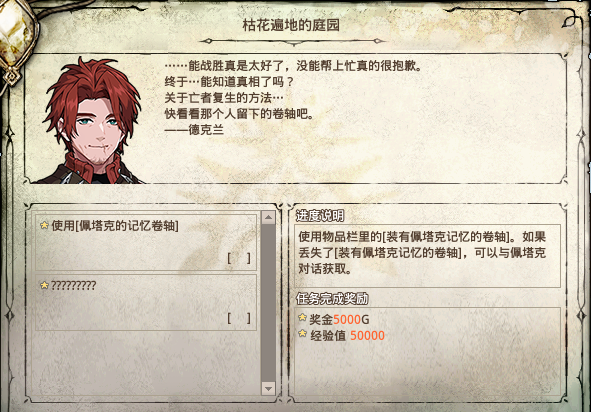Select the 使用[佩塔克的记忆卷轴] objective entry
The image size is (591, 412).
tap(146, 242)
